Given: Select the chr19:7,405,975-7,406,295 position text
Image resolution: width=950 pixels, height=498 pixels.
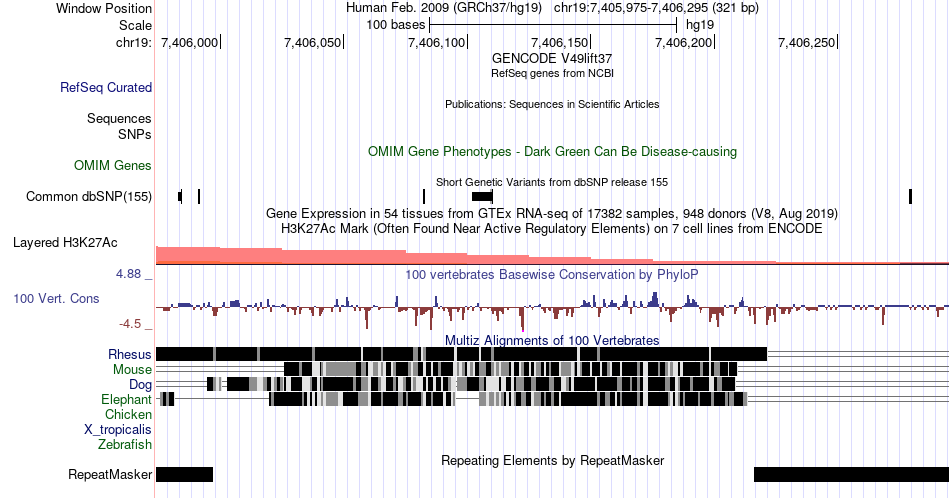Looking at the screenshot, I should coord(656,8).
